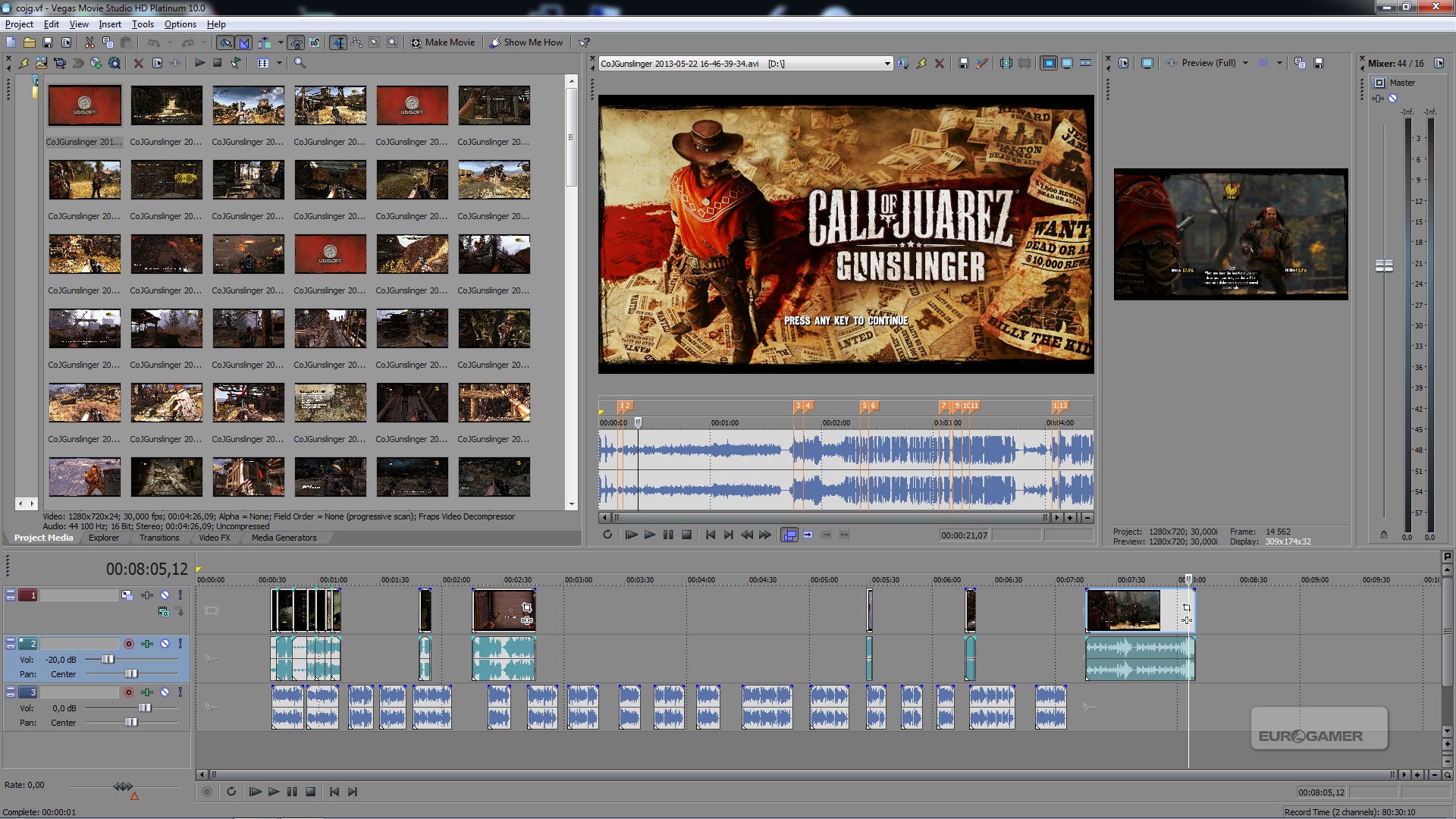Click the Copy icon in main toolbar

tap(108, 42)
